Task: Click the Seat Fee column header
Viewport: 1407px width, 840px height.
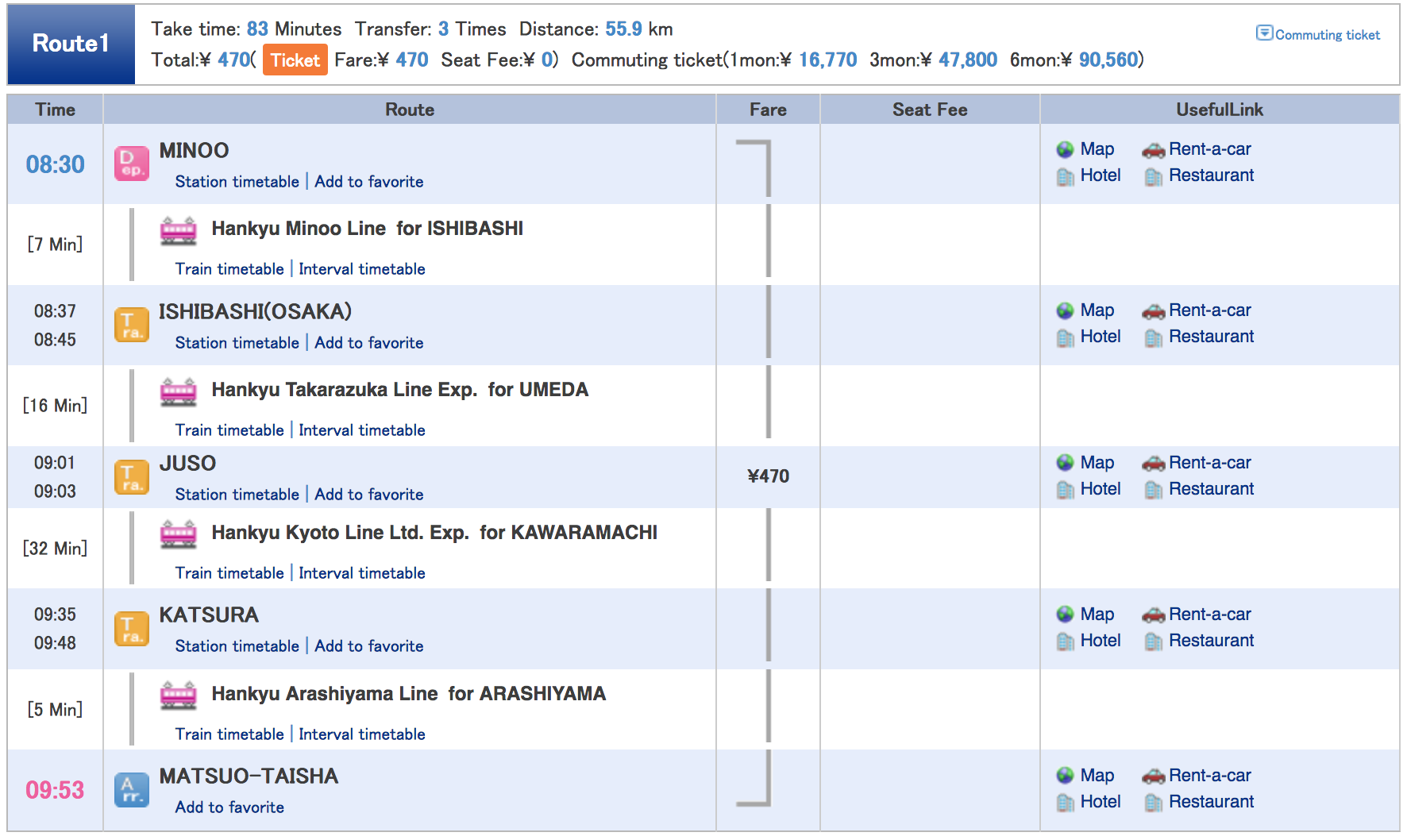Action: coord(930,110)
